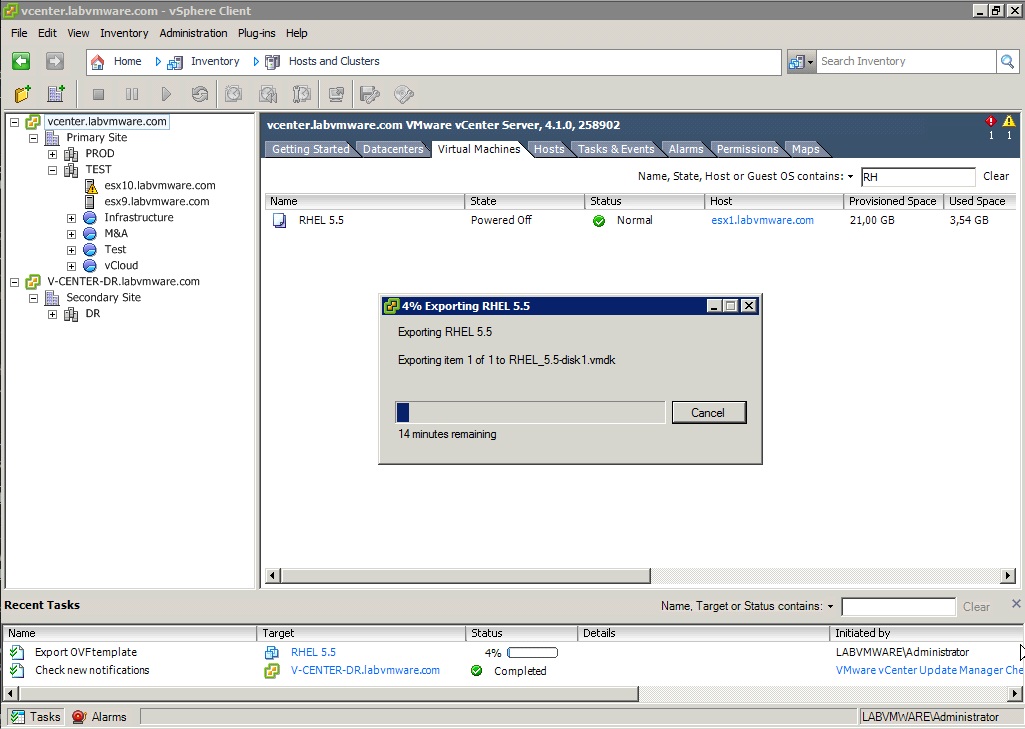Open the VM filter criteria dropdown arrow
Viewport: 1025px width, 729px height.
[850, 177]
